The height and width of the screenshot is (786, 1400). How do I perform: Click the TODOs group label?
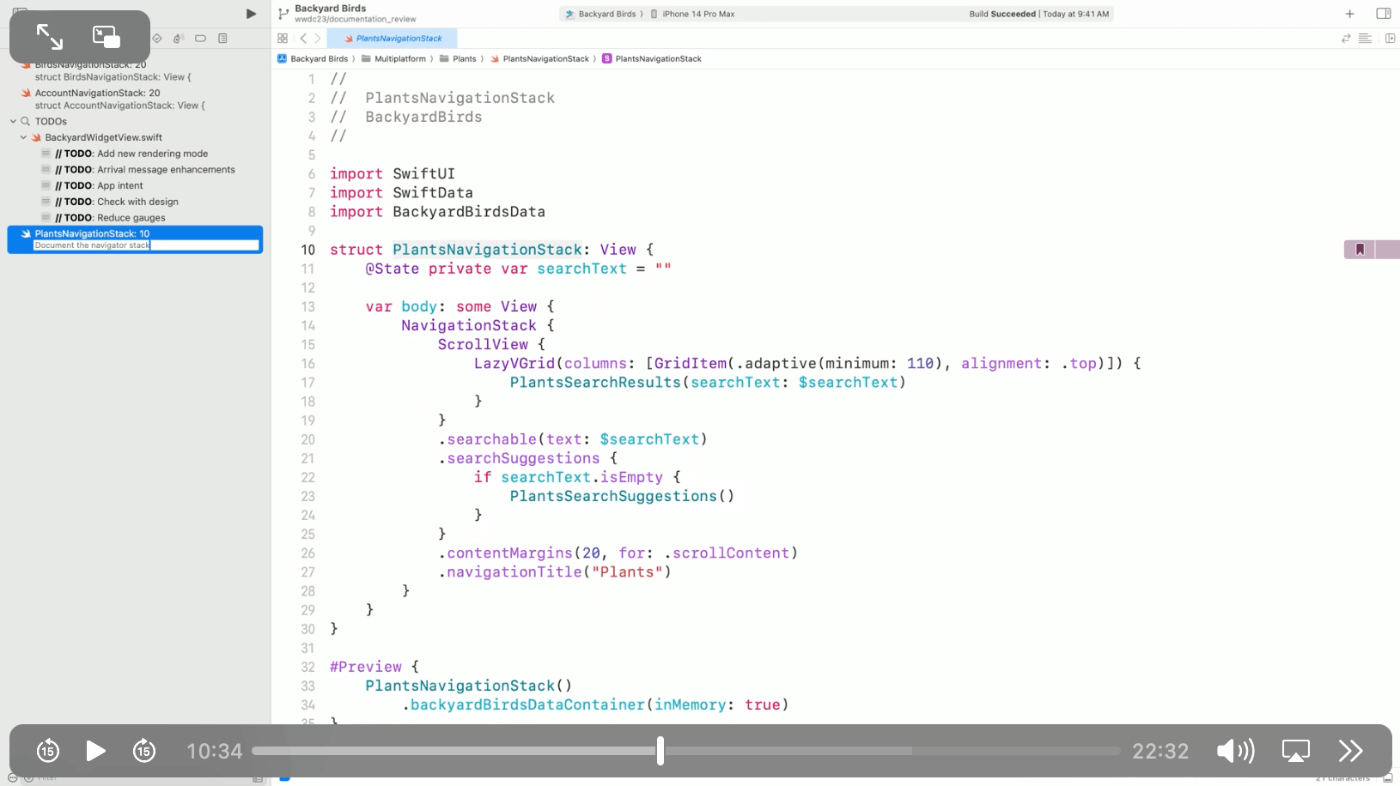tap(51, 121)
